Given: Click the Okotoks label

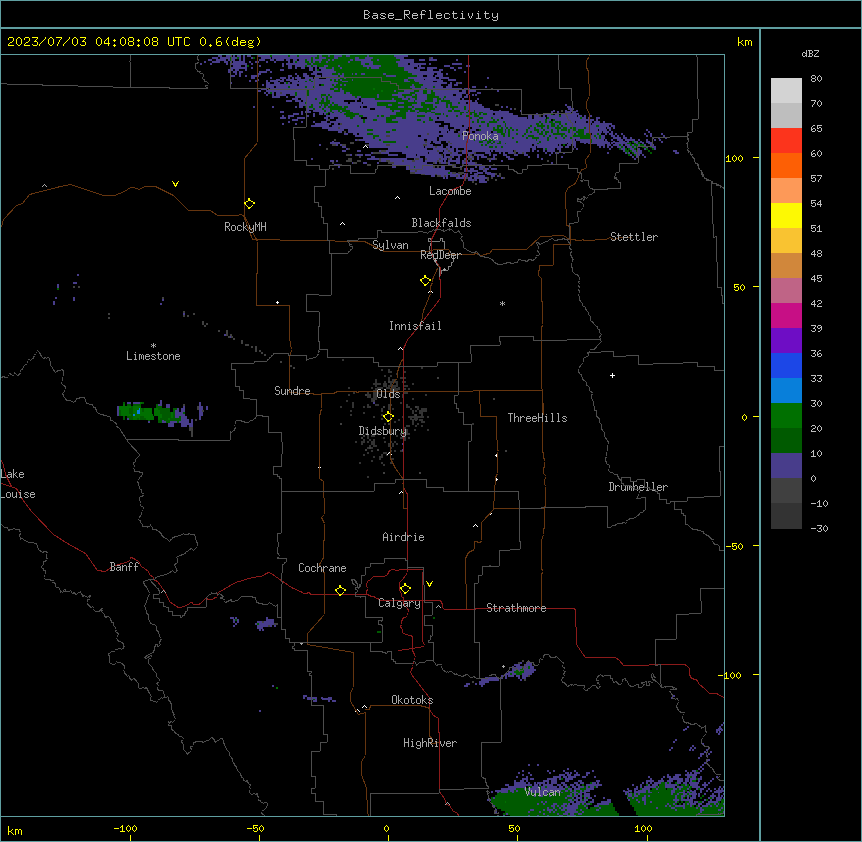Looking at the screenshot, I should [x=412, y=700].
